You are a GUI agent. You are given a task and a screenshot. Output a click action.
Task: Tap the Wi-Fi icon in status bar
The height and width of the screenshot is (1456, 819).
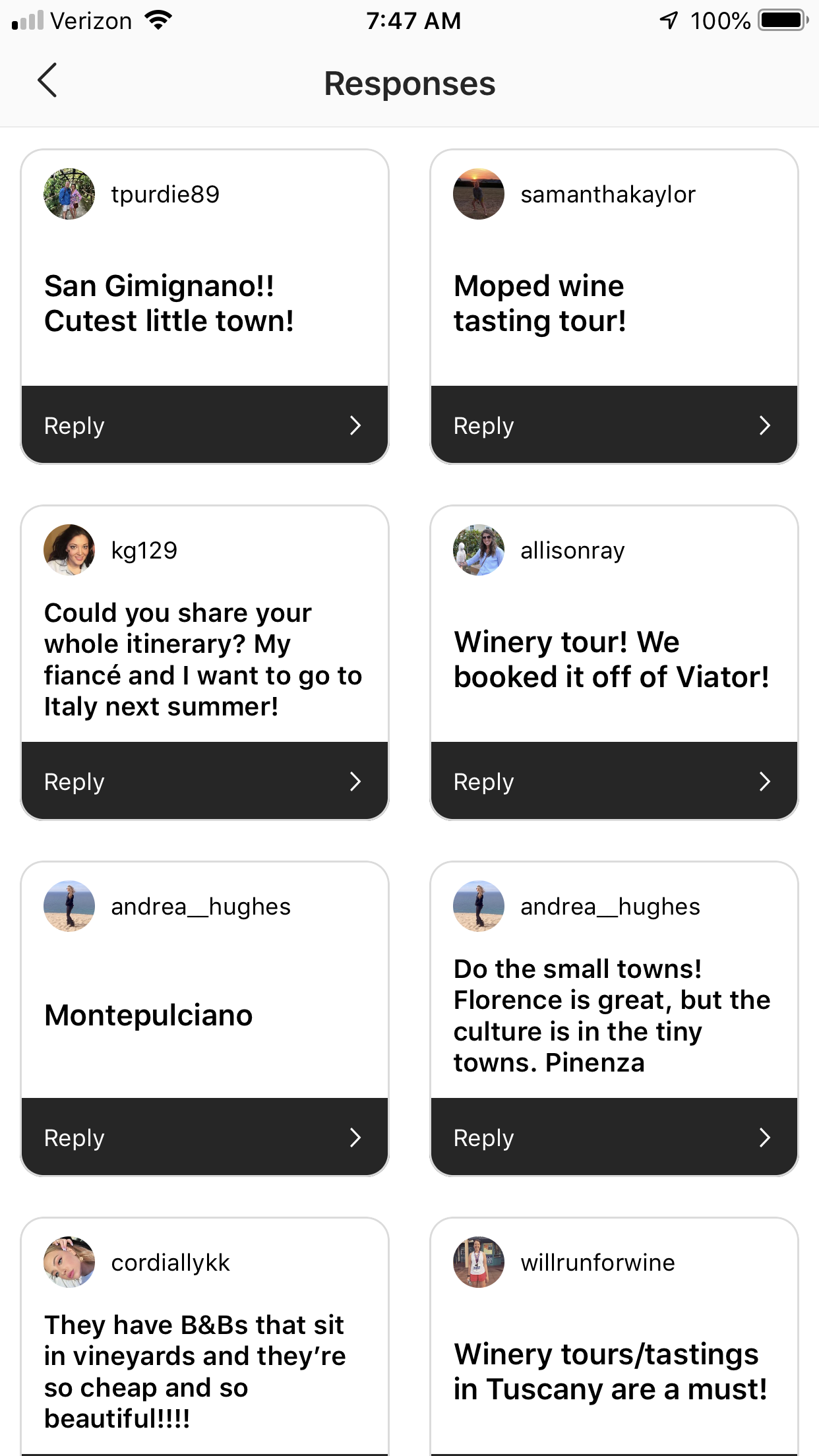158,20
